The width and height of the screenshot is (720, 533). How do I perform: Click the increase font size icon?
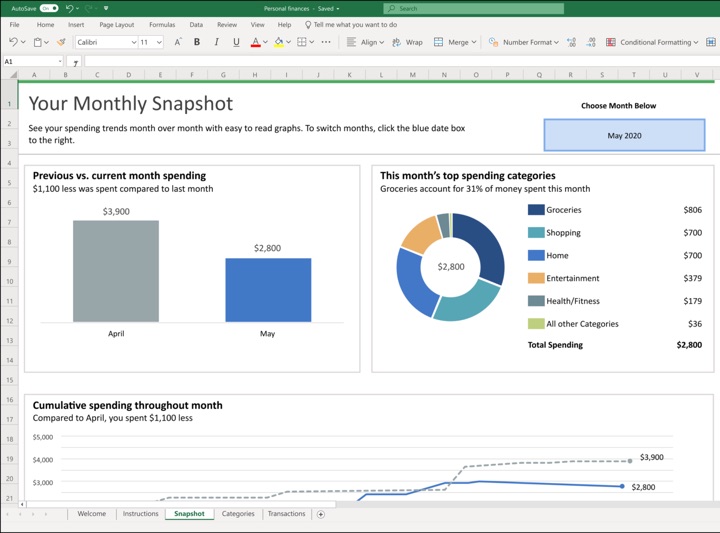click(x=177, y=42)
